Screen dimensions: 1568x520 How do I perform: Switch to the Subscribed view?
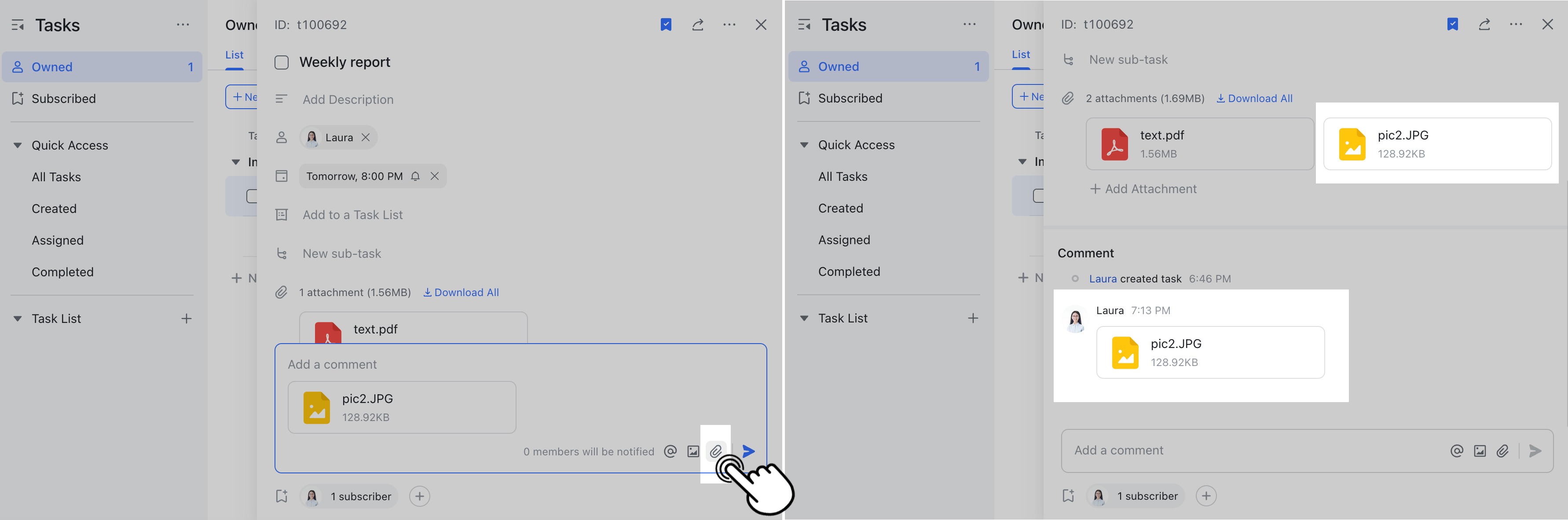(64, 98)
